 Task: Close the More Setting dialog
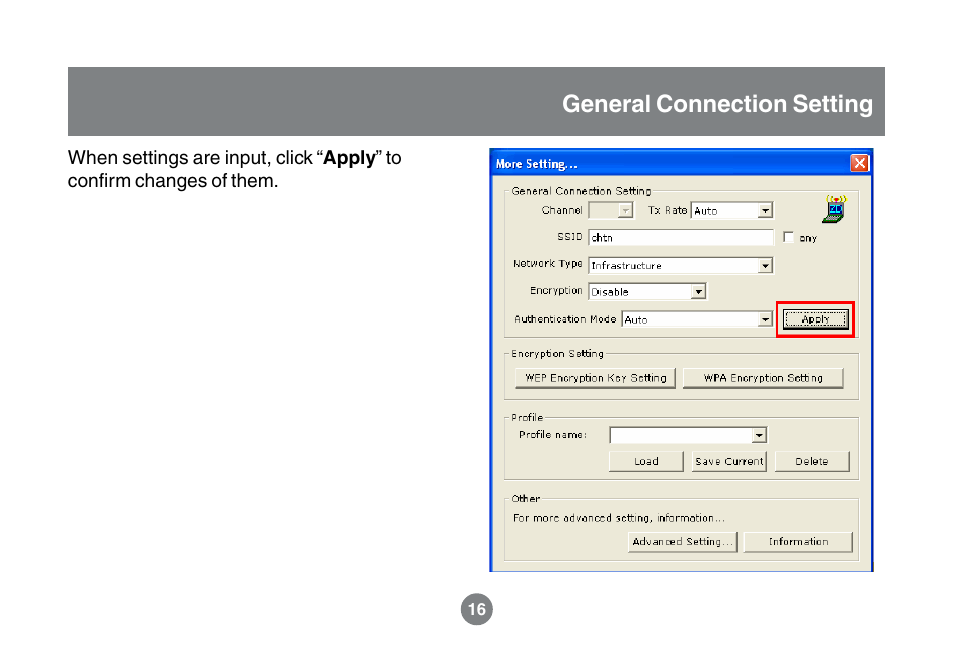[x=859, y=163]
